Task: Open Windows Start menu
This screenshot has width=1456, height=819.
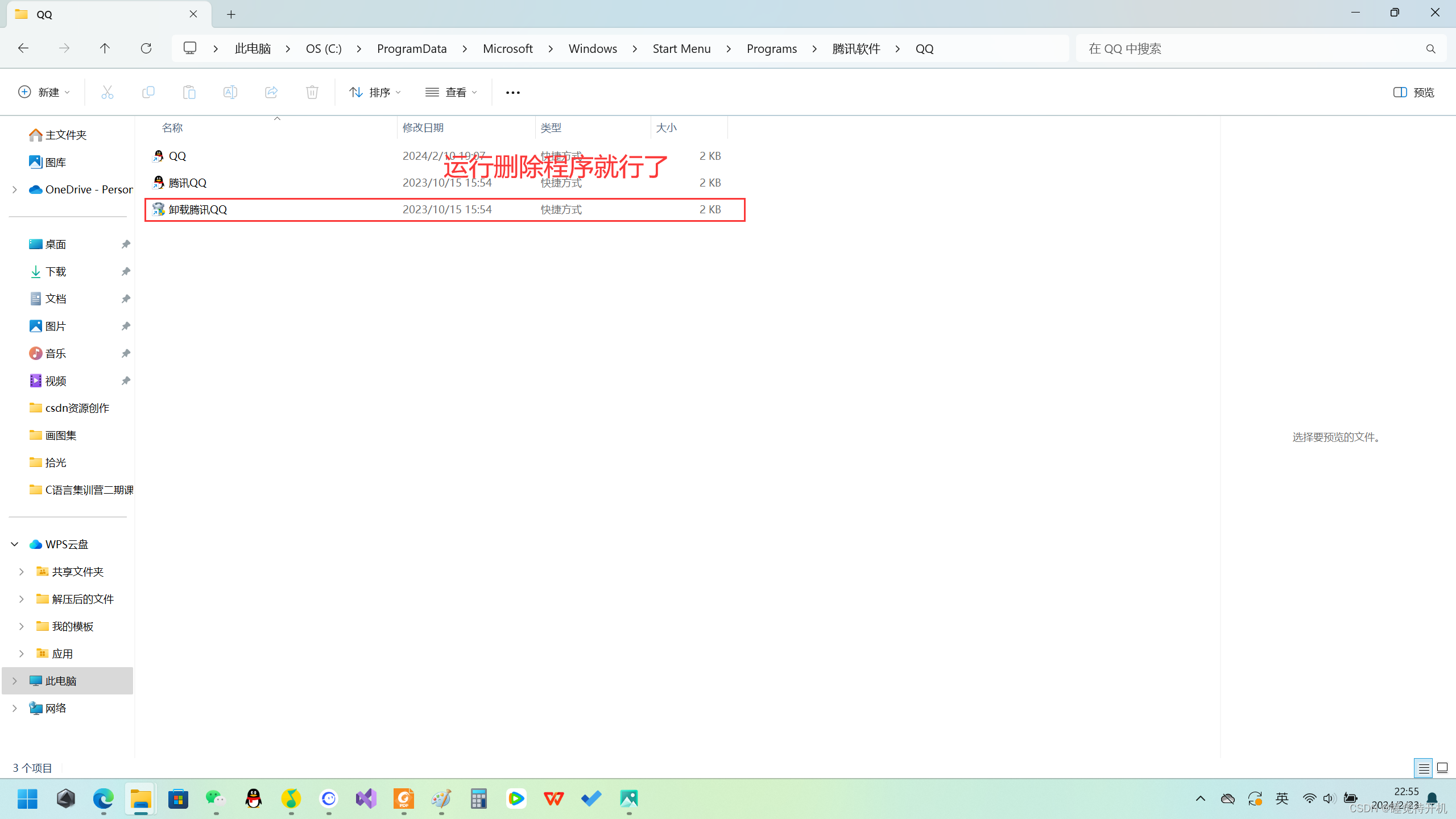Action: 27,799
